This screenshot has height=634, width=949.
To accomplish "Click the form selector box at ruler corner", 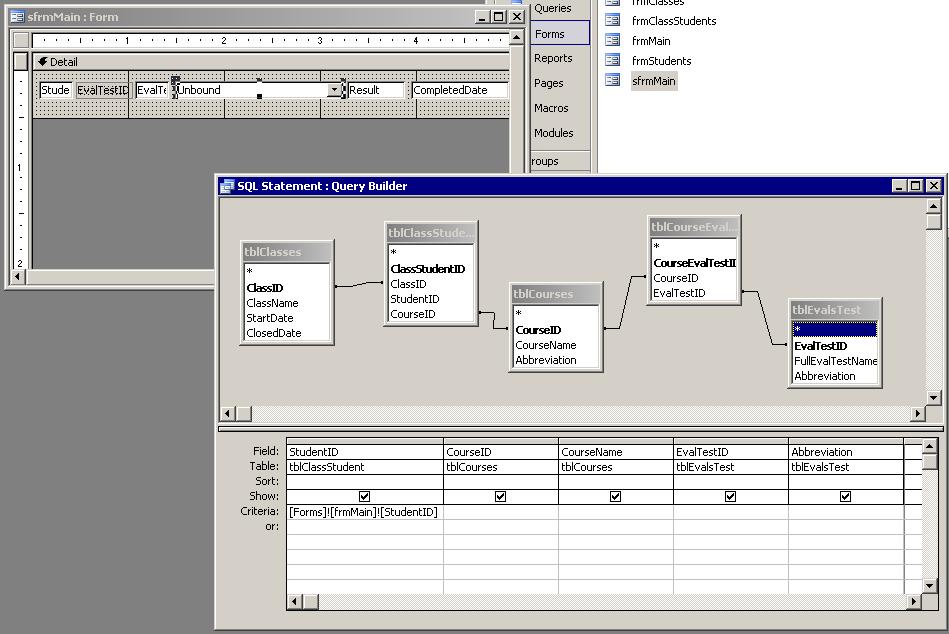I will 21,42.
